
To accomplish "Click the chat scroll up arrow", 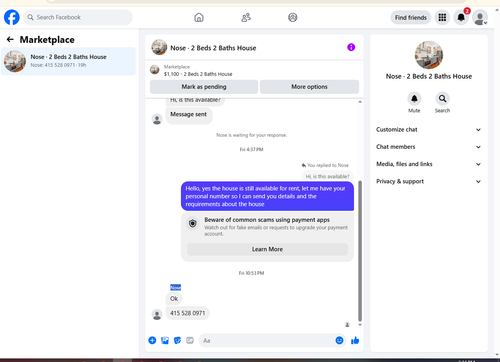I will click(x=360, y=102).
